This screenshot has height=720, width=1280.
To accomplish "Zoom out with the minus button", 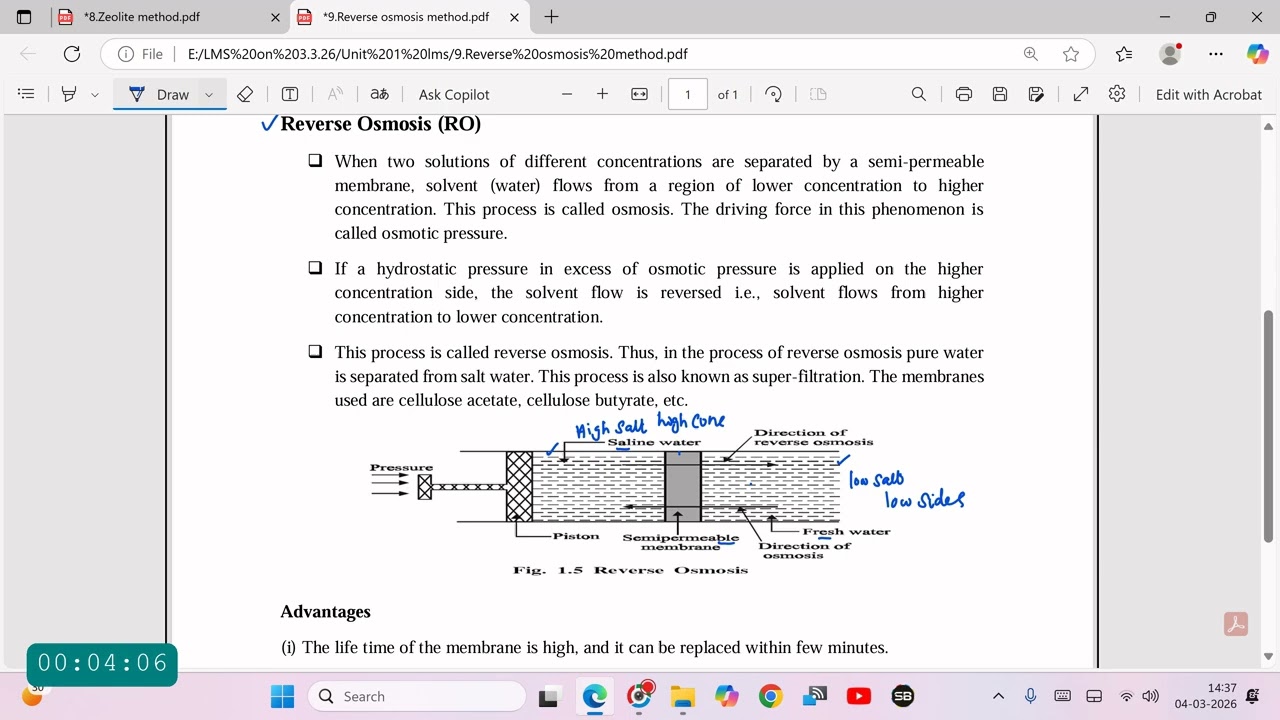I will [567, 94].
